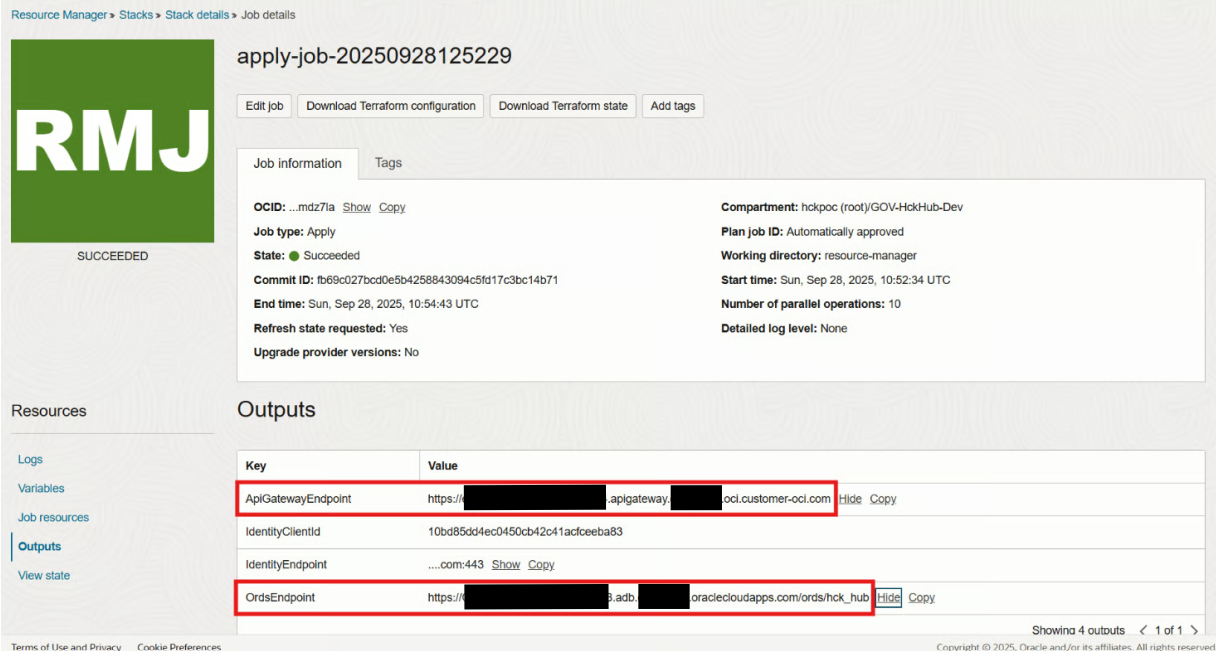Download Terraform configuration
Image resolution: width=1216 pixels, height=652 pixels.
point(391,106)
